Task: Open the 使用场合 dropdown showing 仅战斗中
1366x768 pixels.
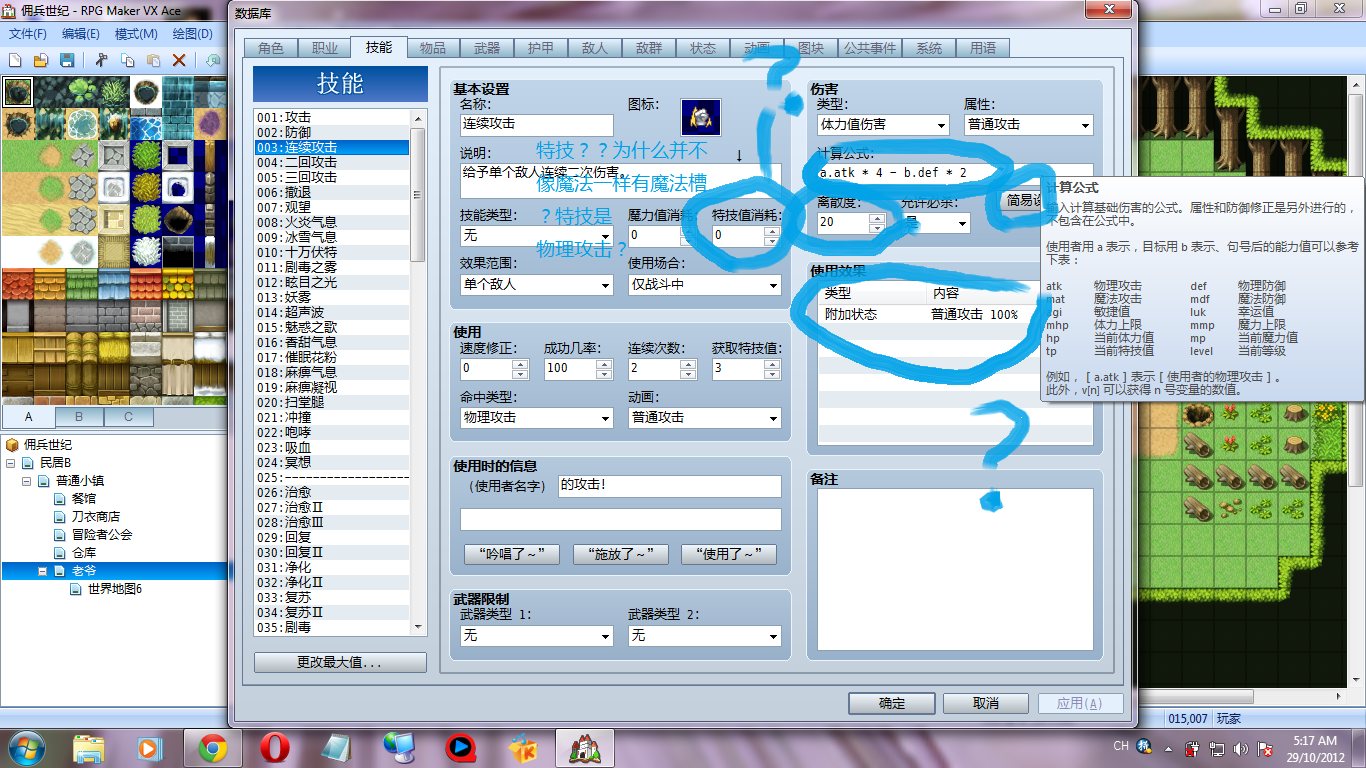Action: point(704,285)
